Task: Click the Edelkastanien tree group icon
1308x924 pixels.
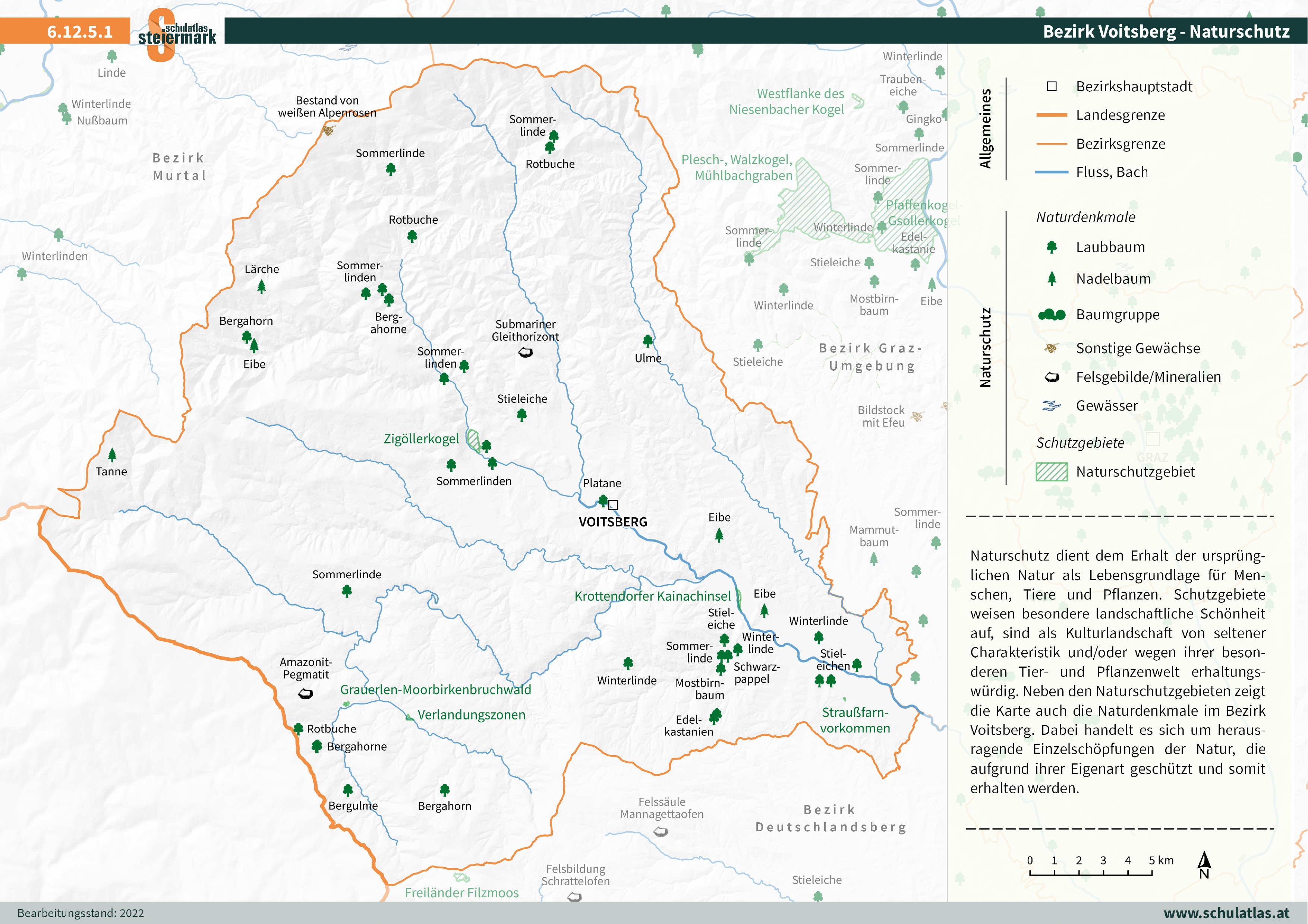Action: tap(716, 715)
